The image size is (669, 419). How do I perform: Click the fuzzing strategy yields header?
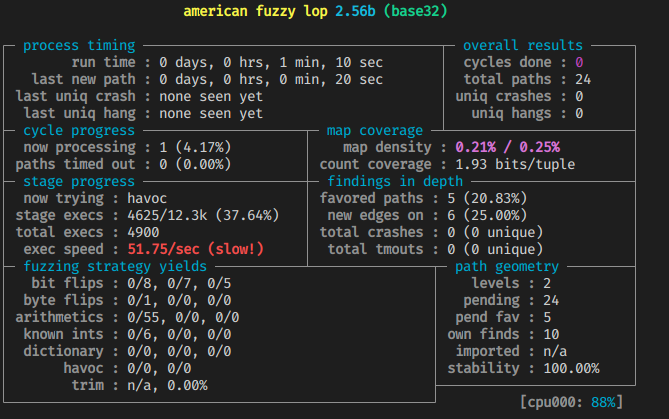114,267
